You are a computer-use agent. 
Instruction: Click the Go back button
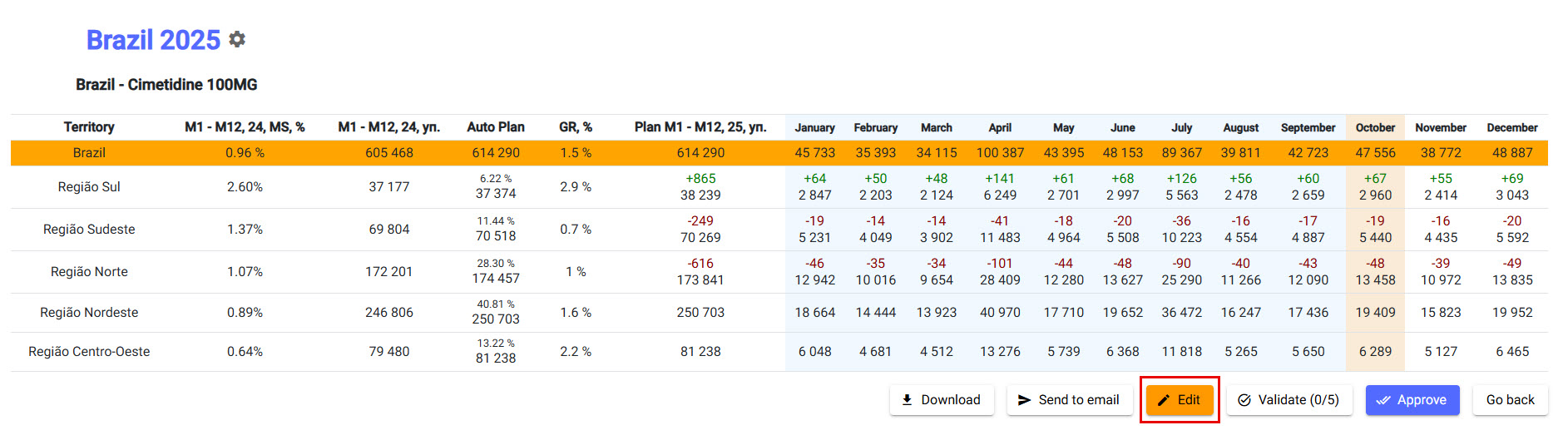(1510, 400)
